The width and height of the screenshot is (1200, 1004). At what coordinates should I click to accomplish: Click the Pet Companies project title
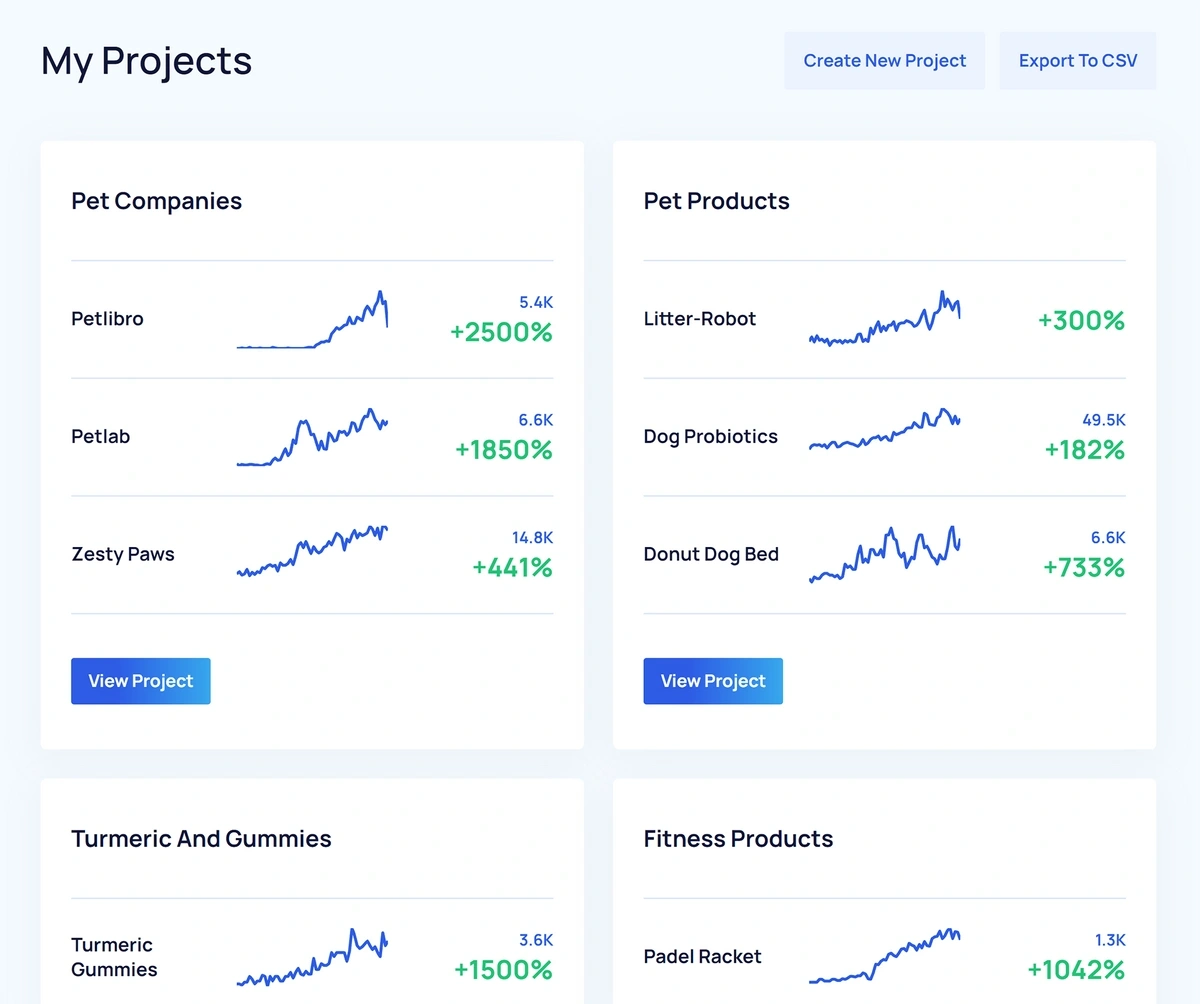(157, 201)
